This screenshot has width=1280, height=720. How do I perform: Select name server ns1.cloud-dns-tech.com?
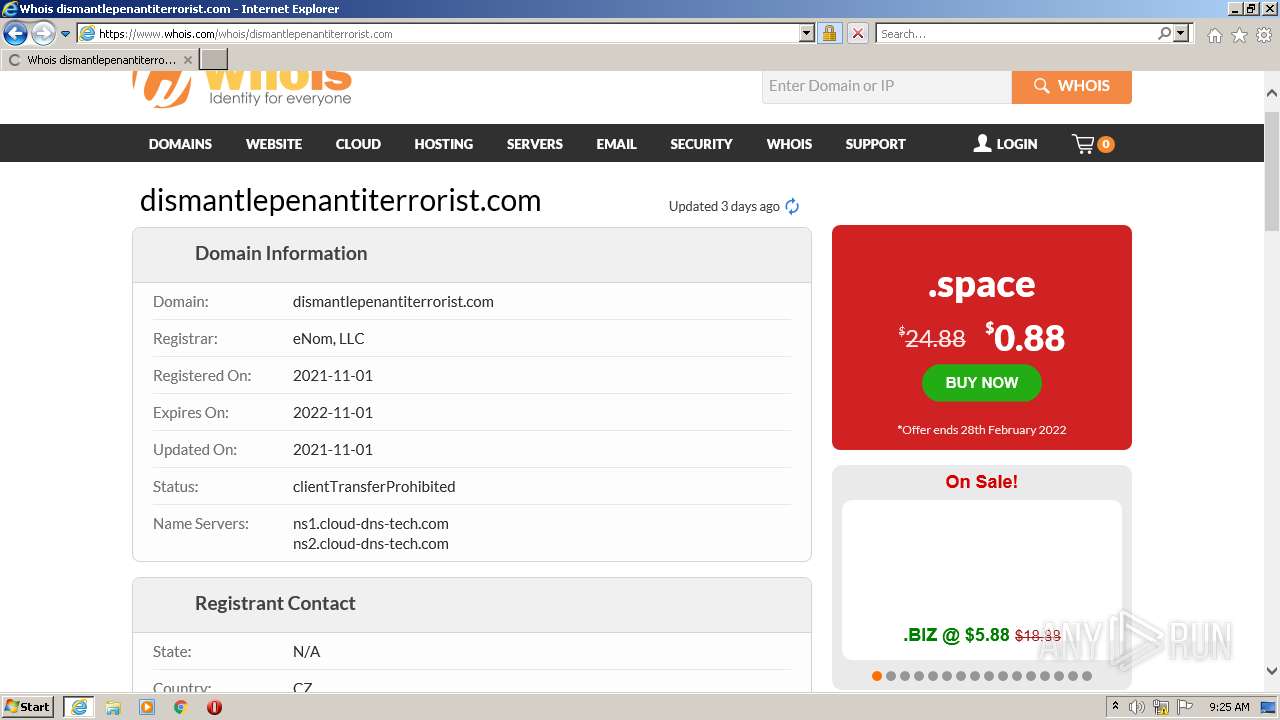click(x=371, y=524)
